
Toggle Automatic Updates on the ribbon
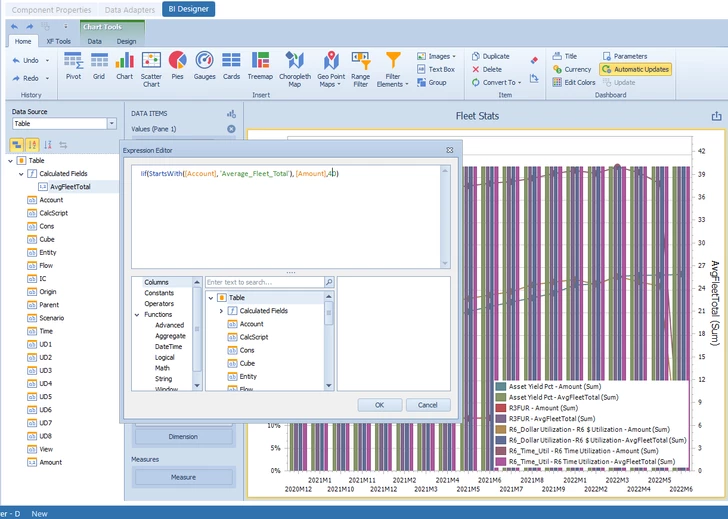[x=636, y=69]
